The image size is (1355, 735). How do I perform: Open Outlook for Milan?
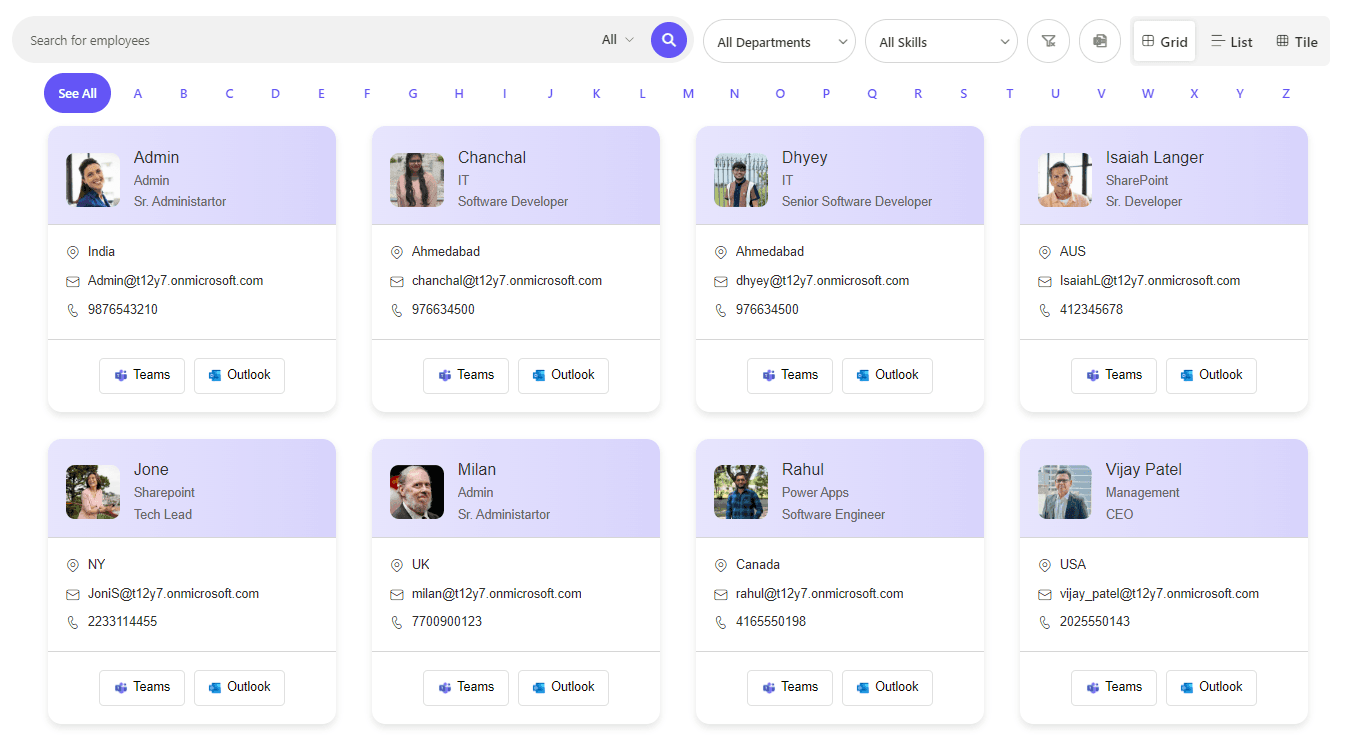[563, 687]
